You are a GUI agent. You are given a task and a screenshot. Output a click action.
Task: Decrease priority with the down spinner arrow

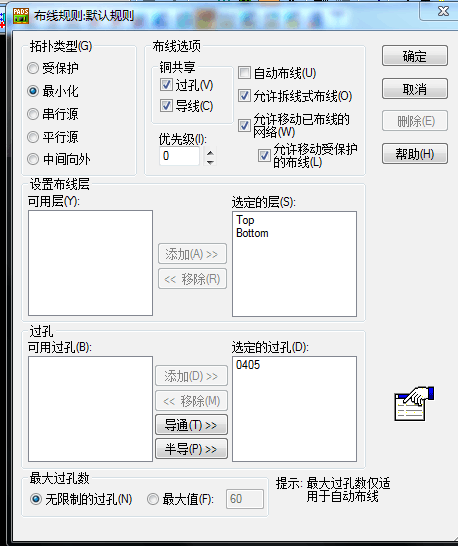tap(210, 161)
